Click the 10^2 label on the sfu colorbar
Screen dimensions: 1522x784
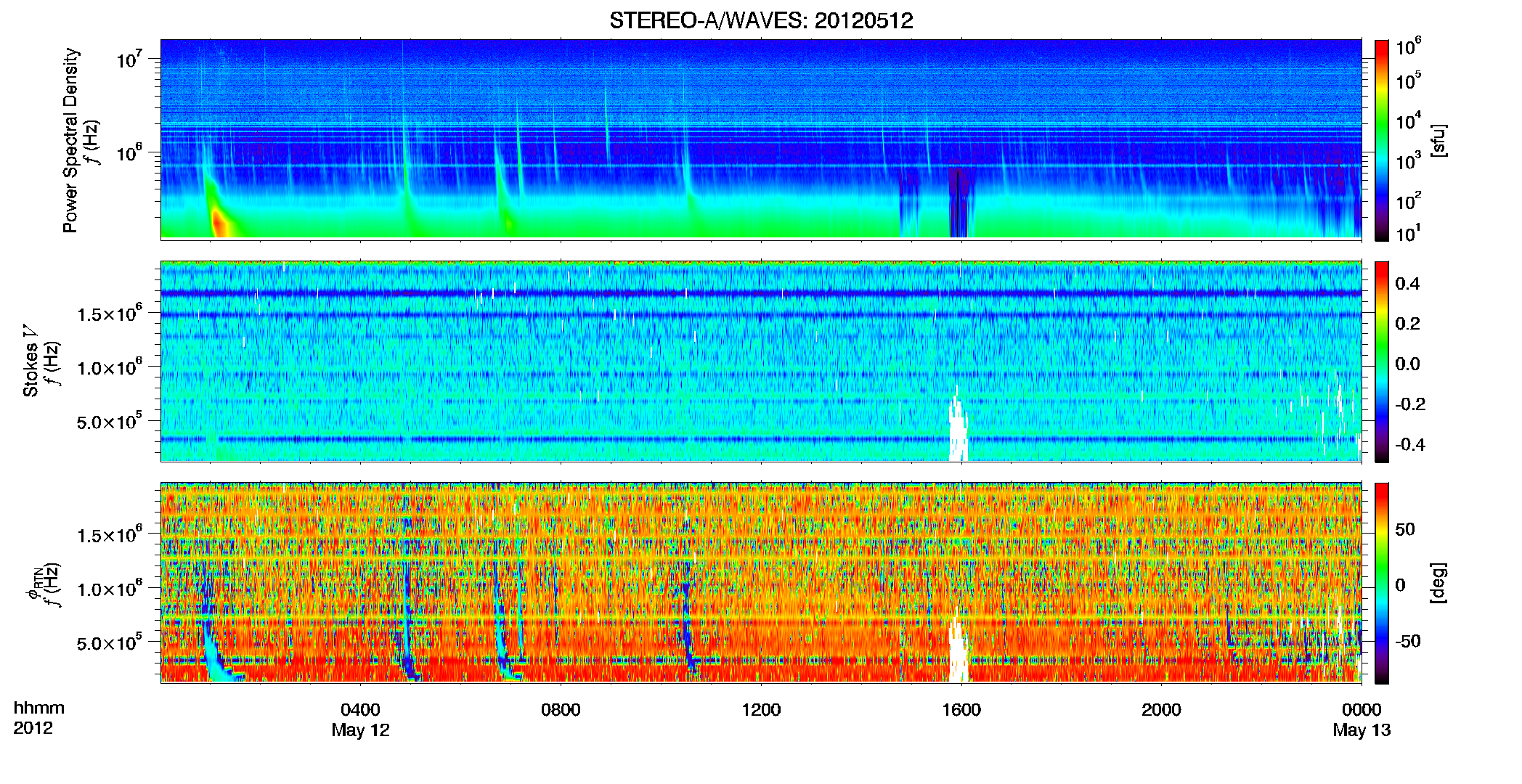[1409, 200]
